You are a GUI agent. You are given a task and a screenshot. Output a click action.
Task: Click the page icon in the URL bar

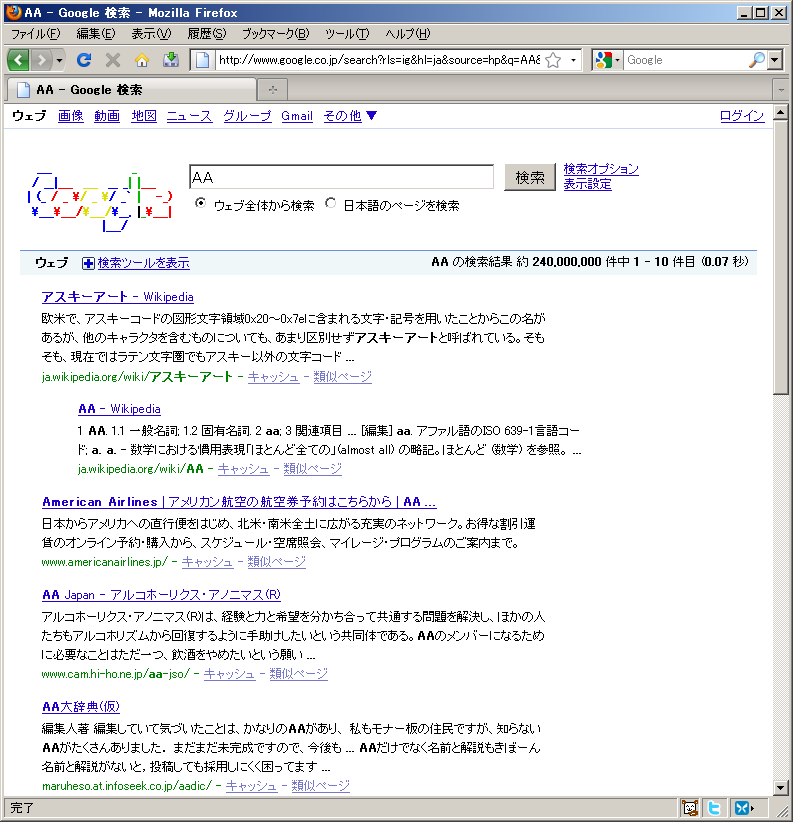click(202, 60)
